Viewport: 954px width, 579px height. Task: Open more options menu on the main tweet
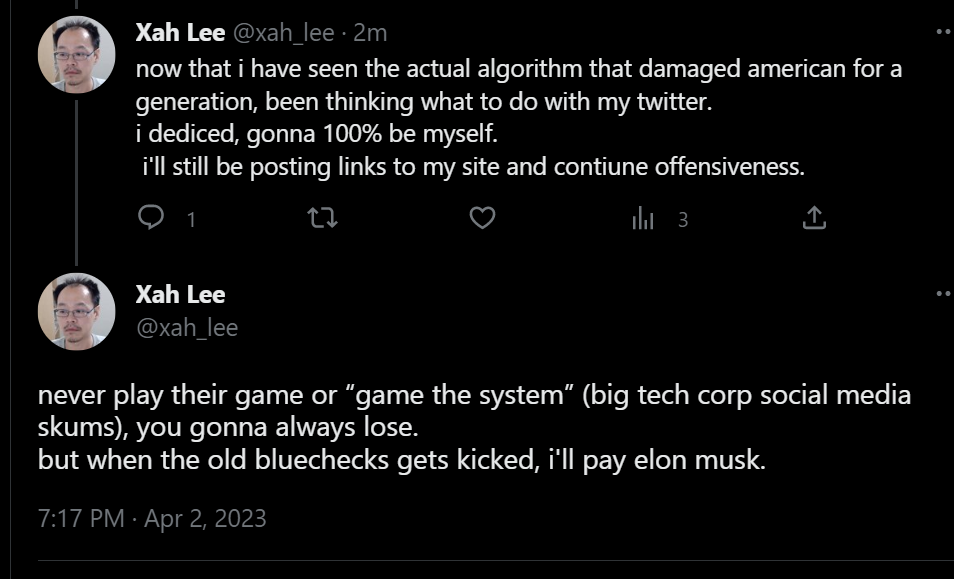point(942,294)
